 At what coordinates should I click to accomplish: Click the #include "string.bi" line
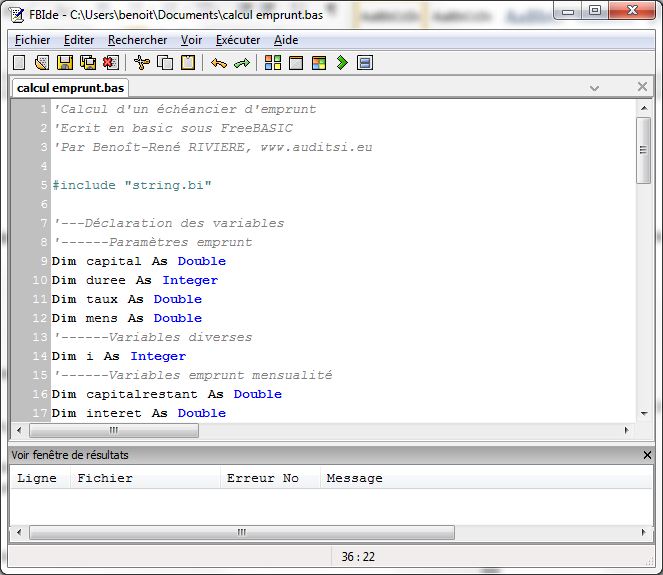click(x=132, y=185)
